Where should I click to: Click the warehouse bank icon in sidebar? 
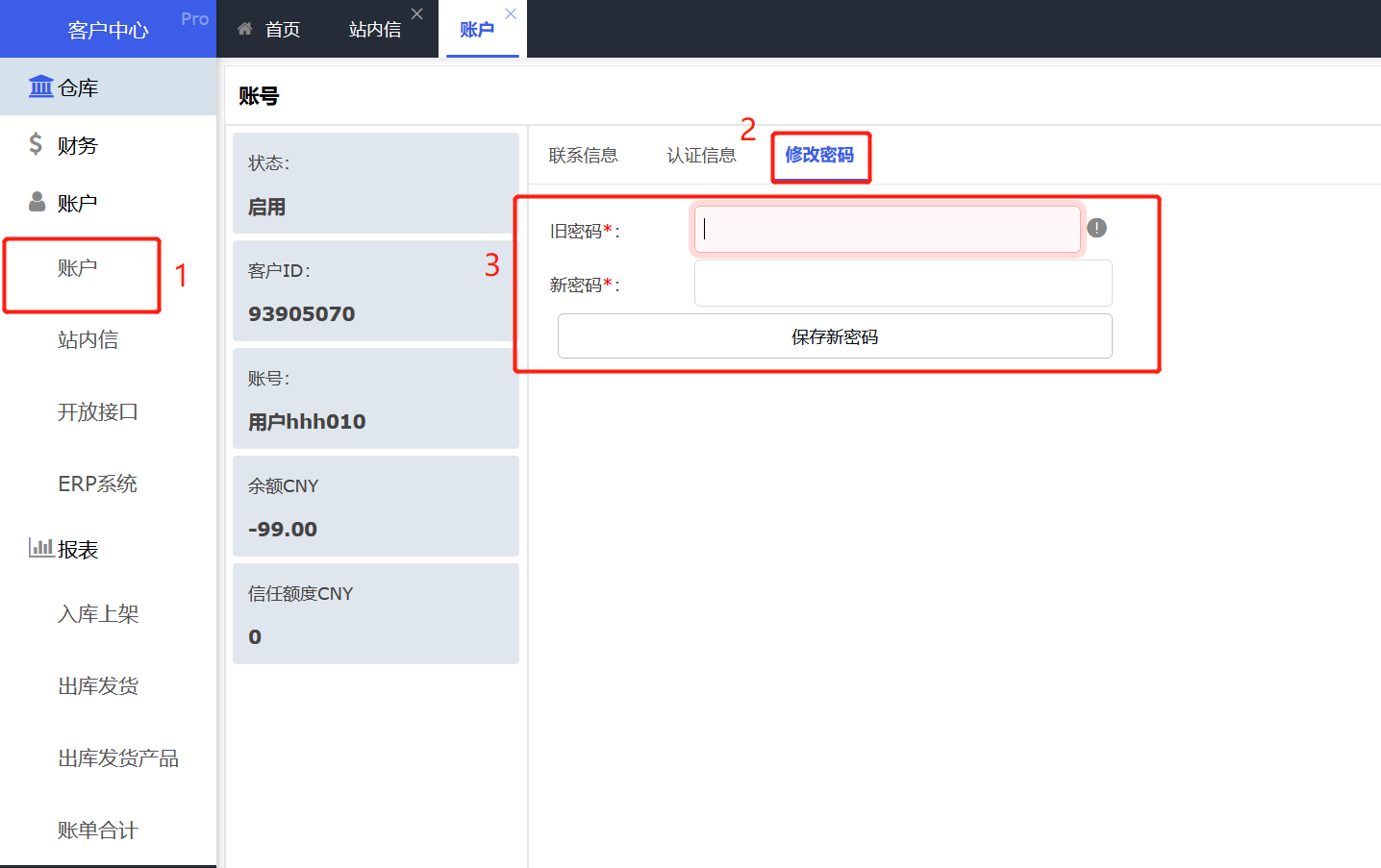tap(40, 87)
